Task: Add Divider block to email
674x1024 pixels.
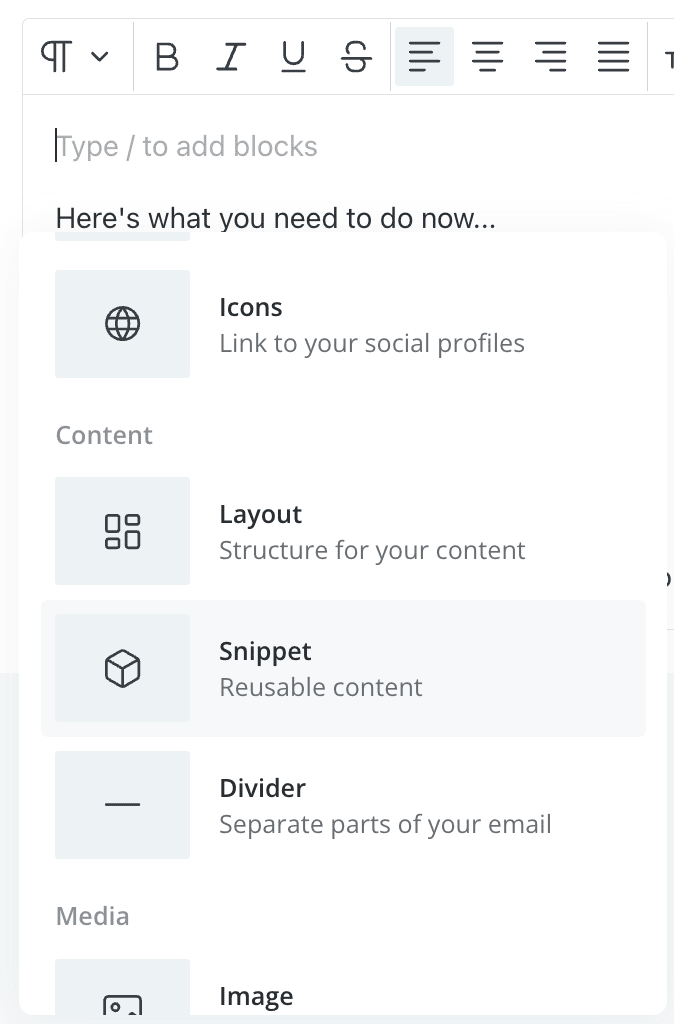Action: point(344,805)
